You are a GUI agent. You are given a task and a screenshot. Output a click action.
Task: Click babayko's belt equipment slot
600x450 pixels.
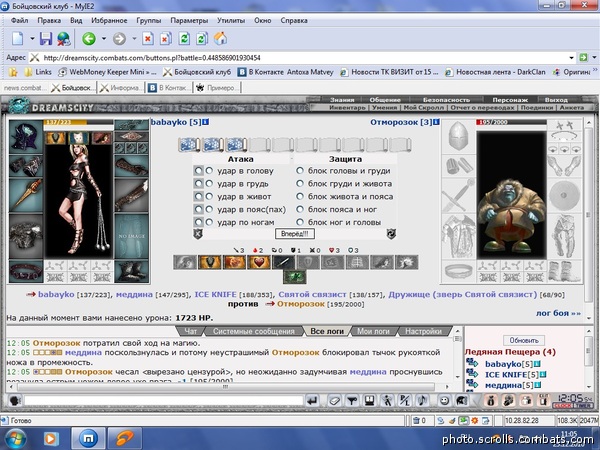pyautogui.click(x=26, y=272)
